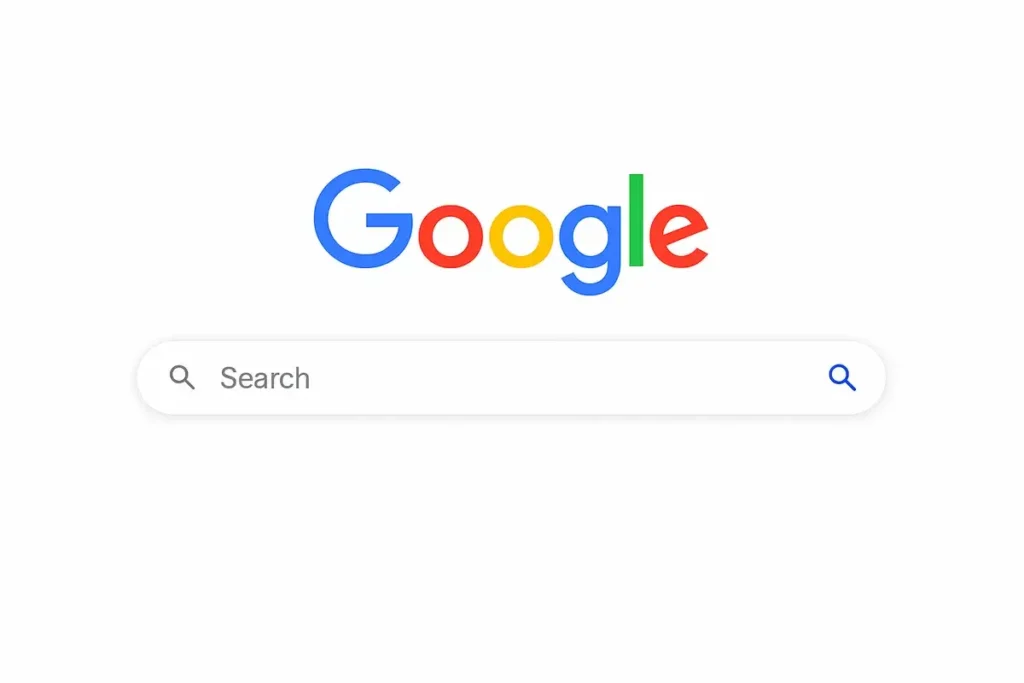Click the gray magnifying glass icon
The width and height of the screenshot is (1024, 683).
coord(182,377)
